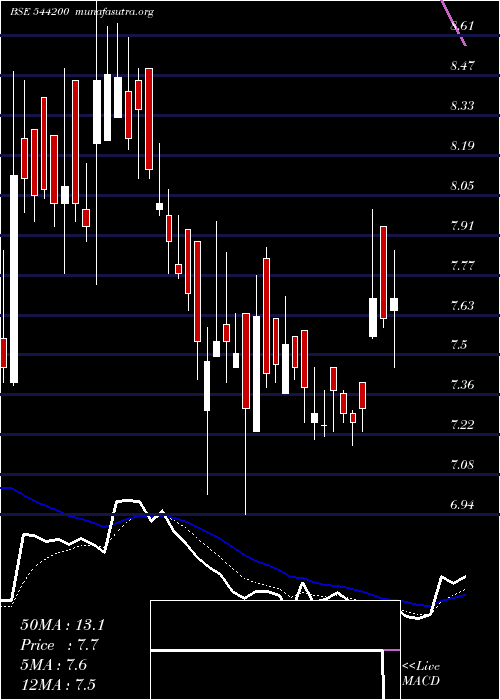Click the '<<Live MACD' label
Viewport: 500px width, 700px height.
pyautogui.click(x=421, y=674)
